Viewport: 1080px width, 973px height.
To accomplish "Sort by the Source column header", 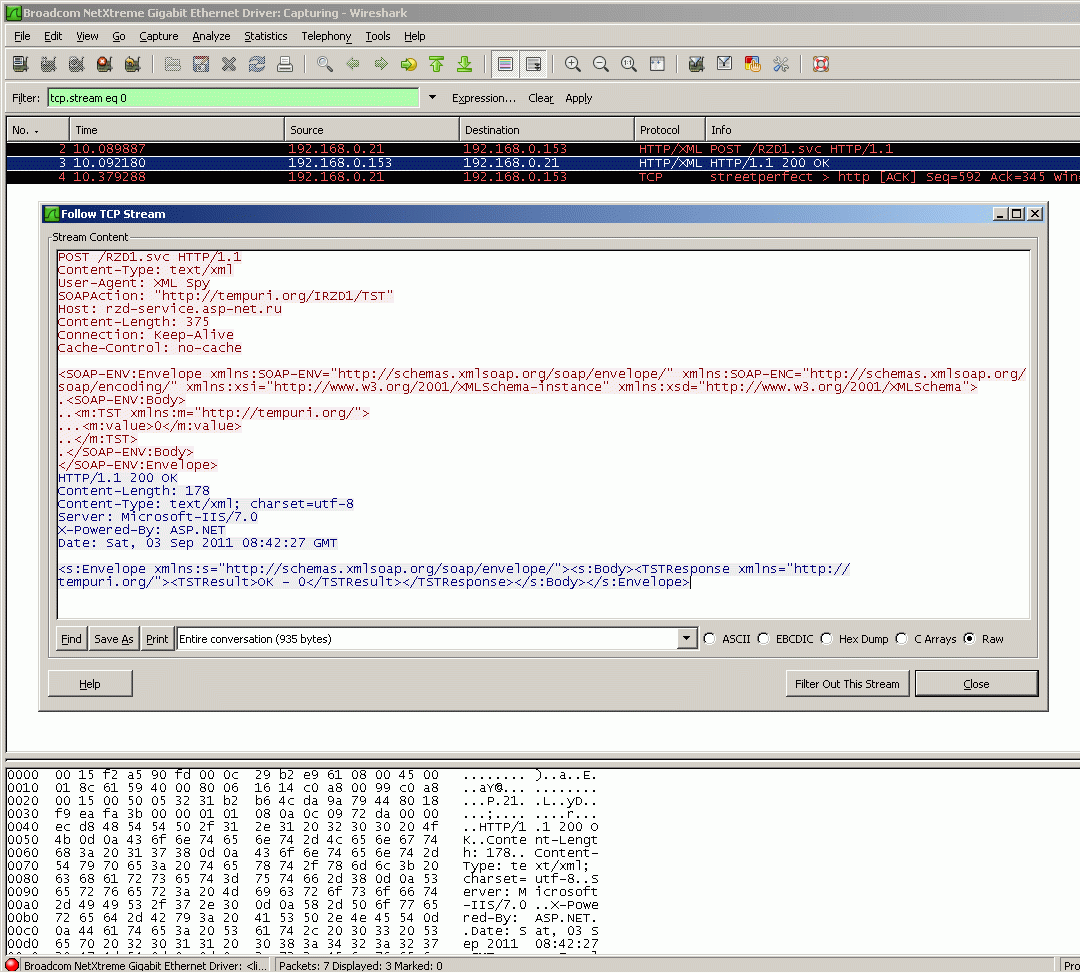I will pyautogui.click(x=371, y=129).
